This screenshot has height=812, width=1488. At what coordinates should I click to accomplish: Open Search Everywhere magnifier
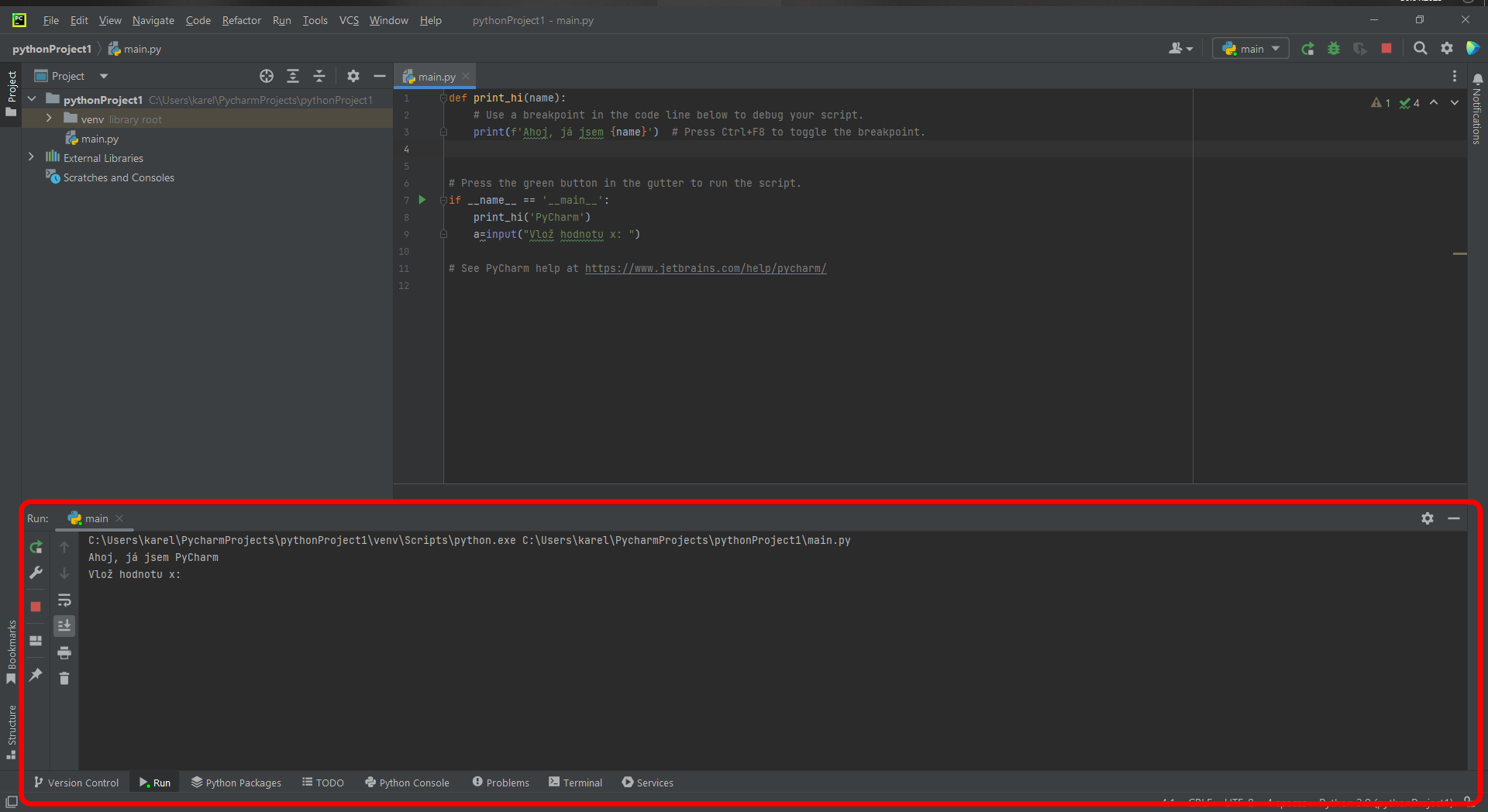click(1420, 49)
